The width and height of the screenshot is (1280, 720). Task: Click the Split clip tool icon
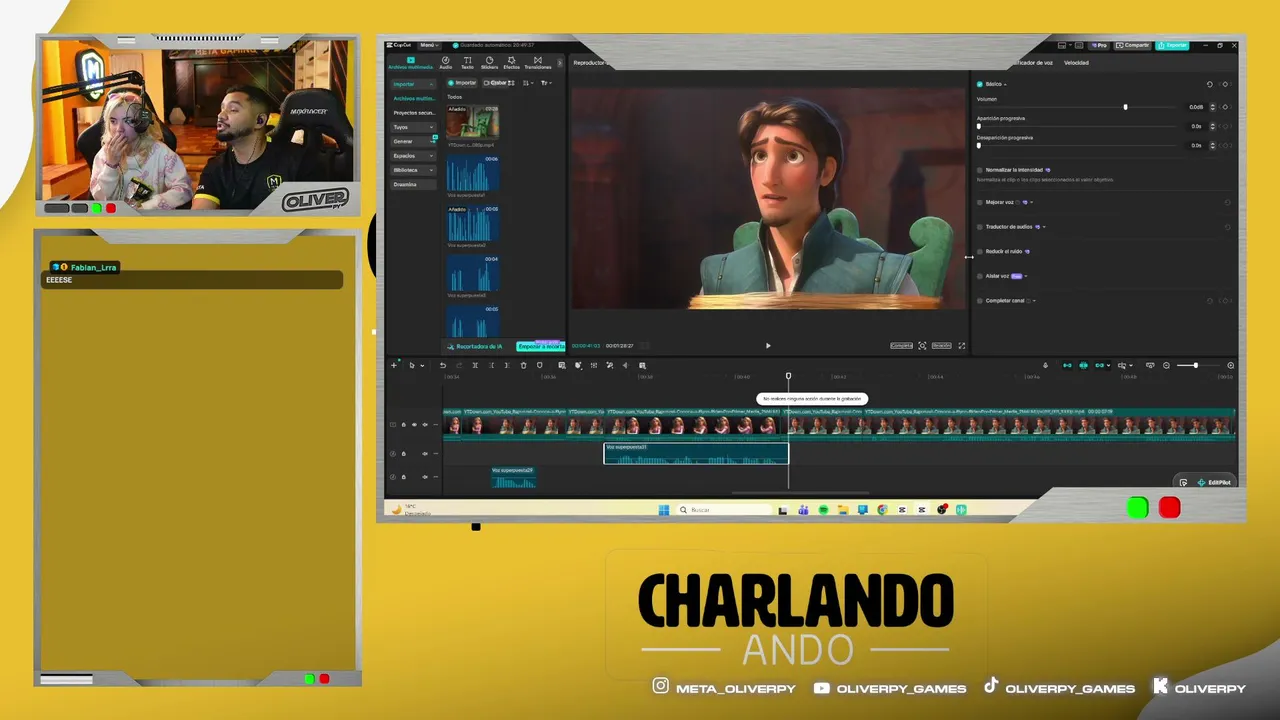click(475, 365)
